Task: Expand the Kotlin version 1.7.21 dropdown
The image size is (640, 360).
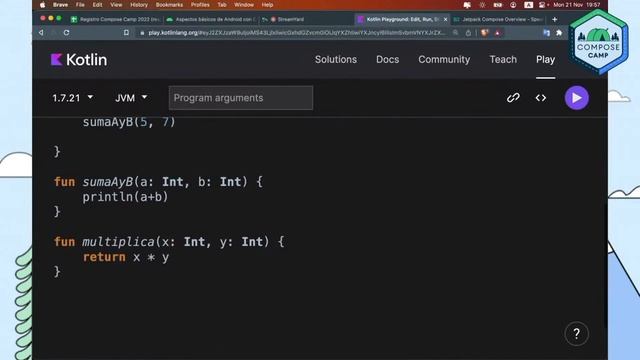Action: tap(73, 98)
